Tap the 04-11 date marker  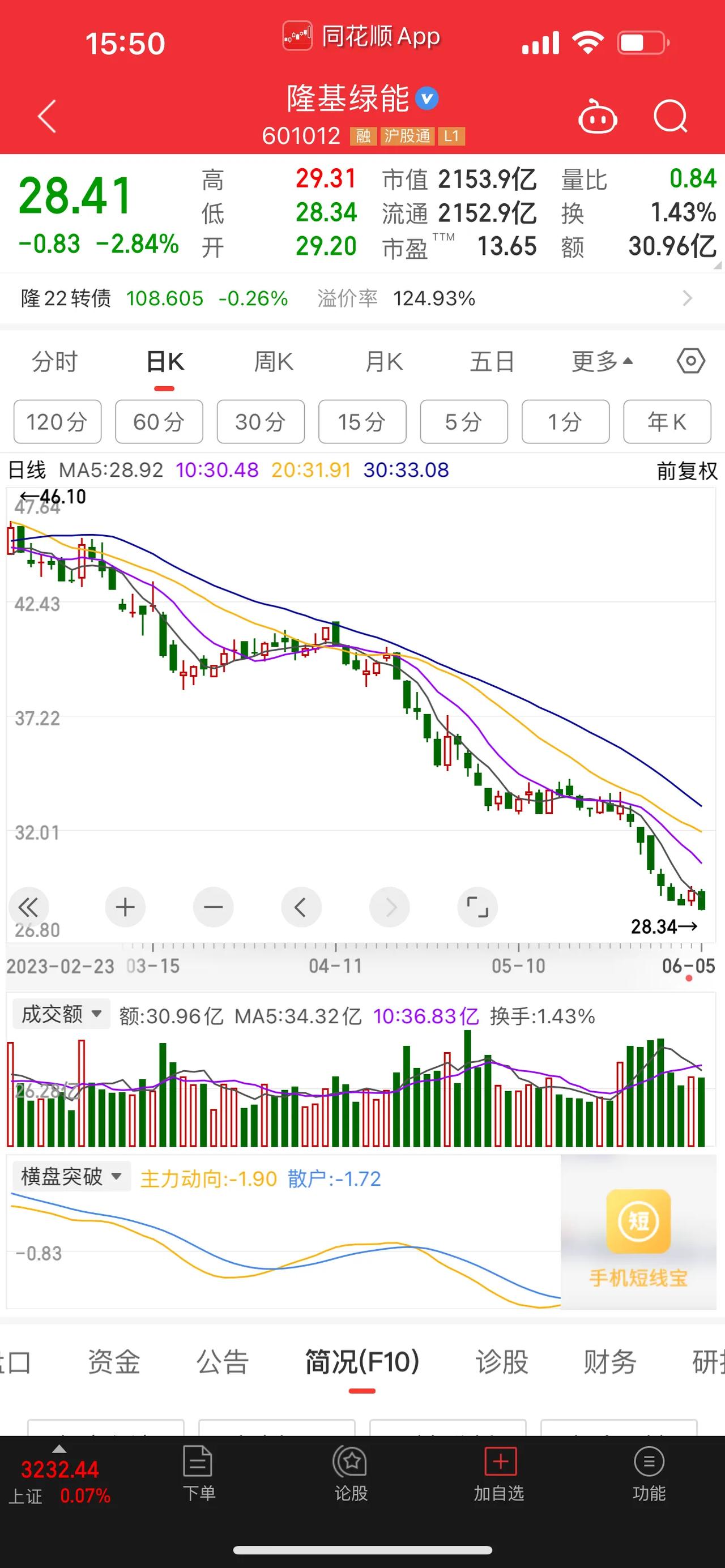coord(335,965)
